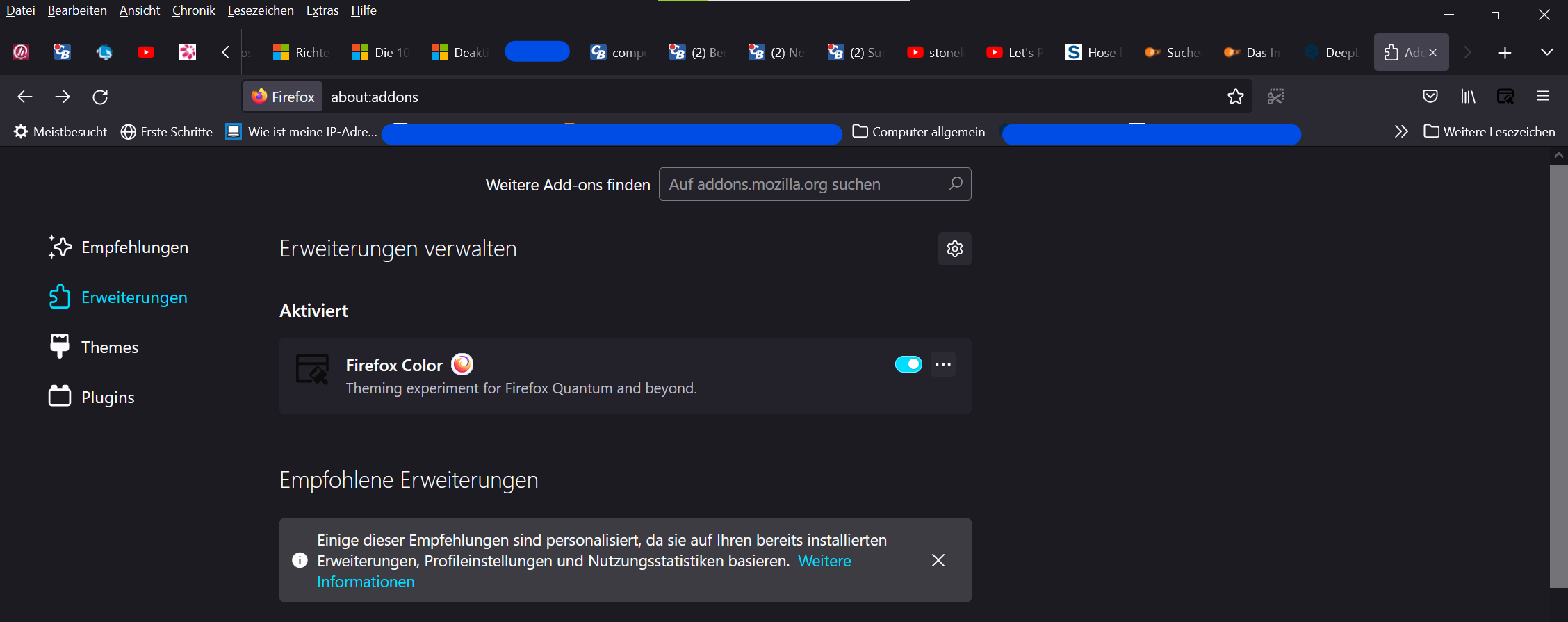Switch to the Das In tab
This screenshot has width=1568, height=622.
(x=1252, y=52)
